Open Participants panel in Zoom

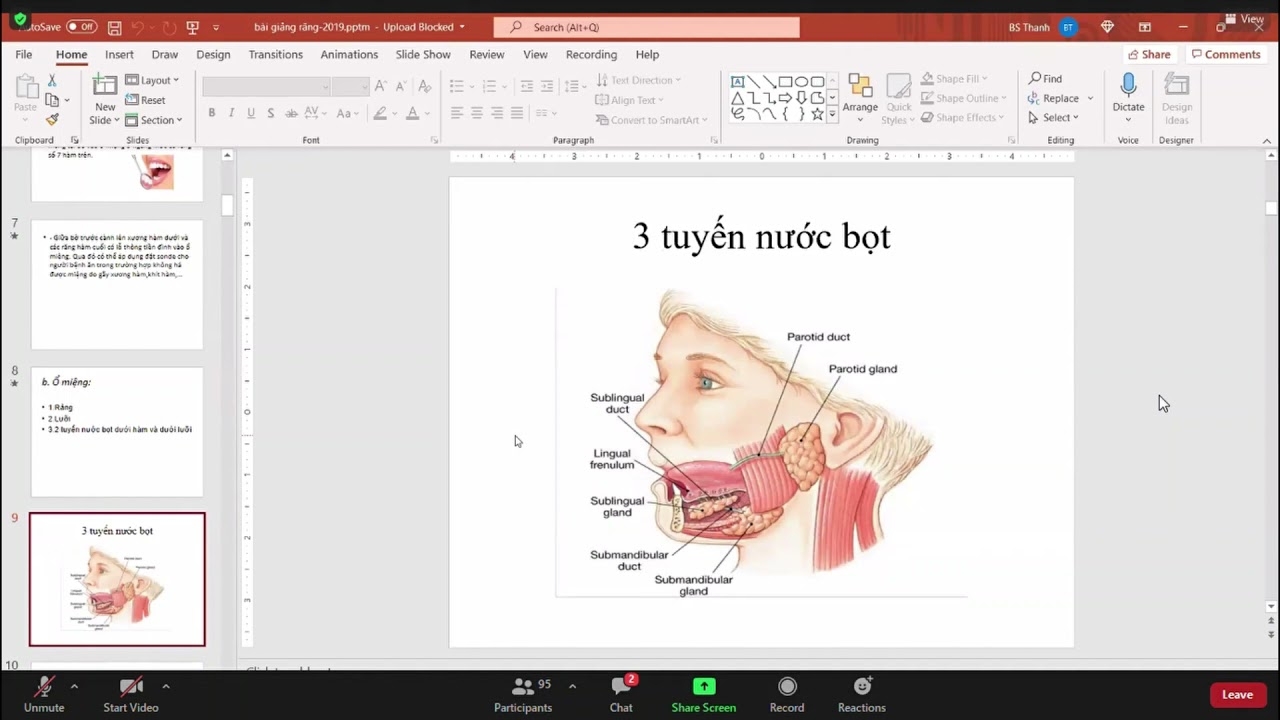(x=523, y=695)
